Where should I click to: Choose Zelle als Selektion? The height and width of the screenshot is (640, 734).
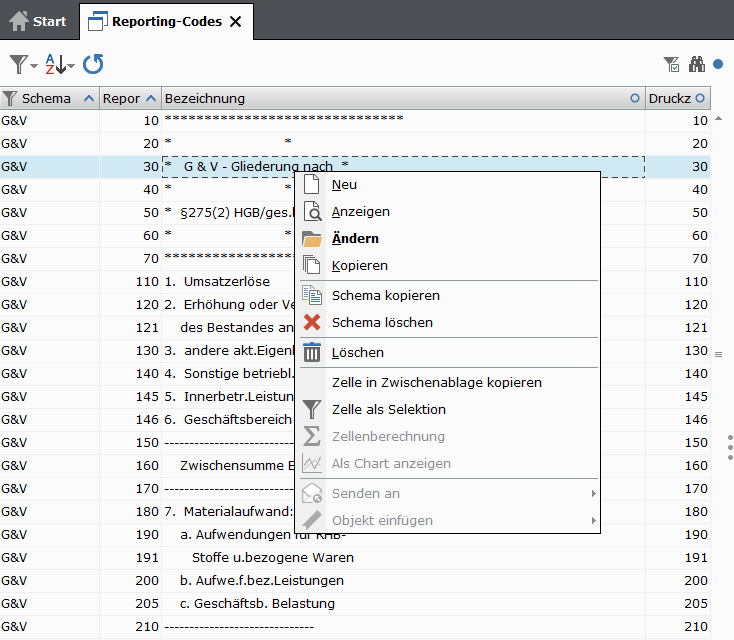(449, 409)
